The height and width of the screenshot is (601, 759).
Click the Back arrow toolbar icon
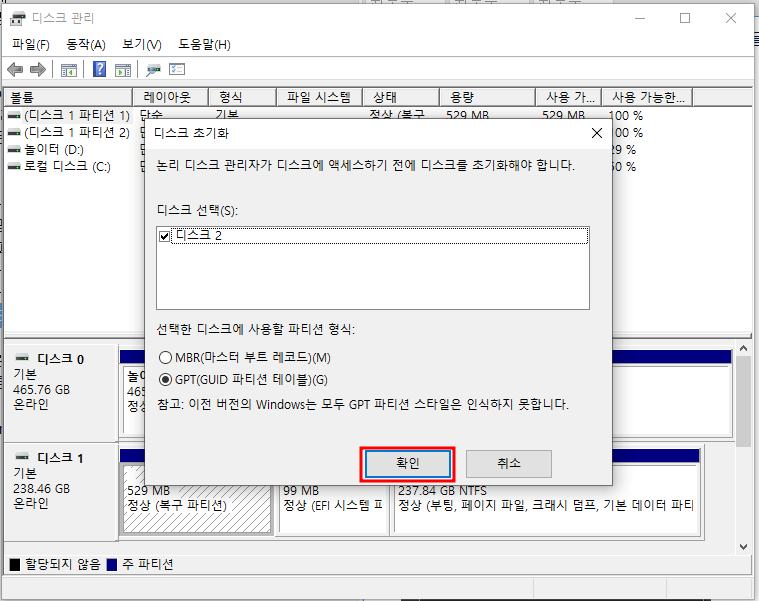click(15, 70)
